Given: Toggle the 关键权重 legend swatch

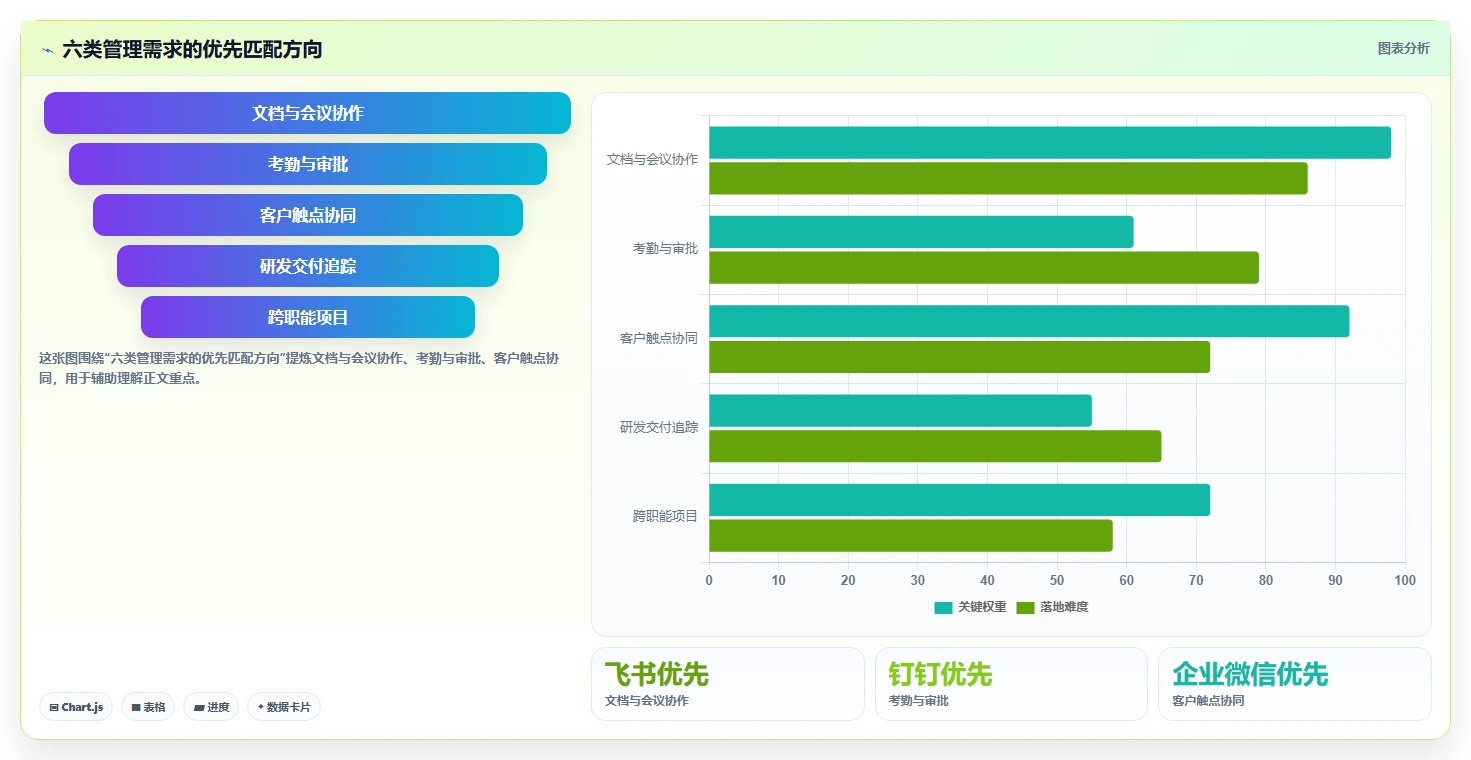Looking at the screenshot, I should pyautogui.click(x=943, y=607).
